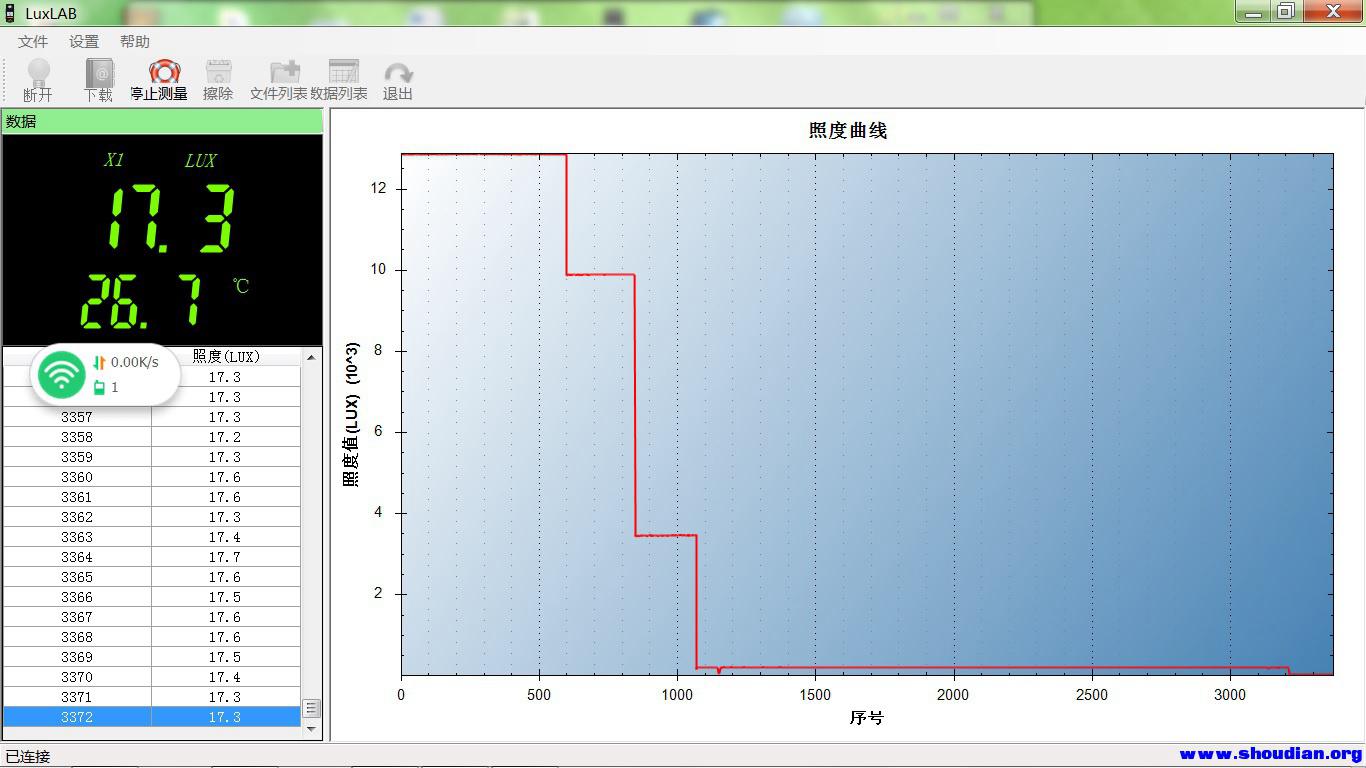
Task: Click the 照度(LUX) column header
Action: tap(226, 356)
